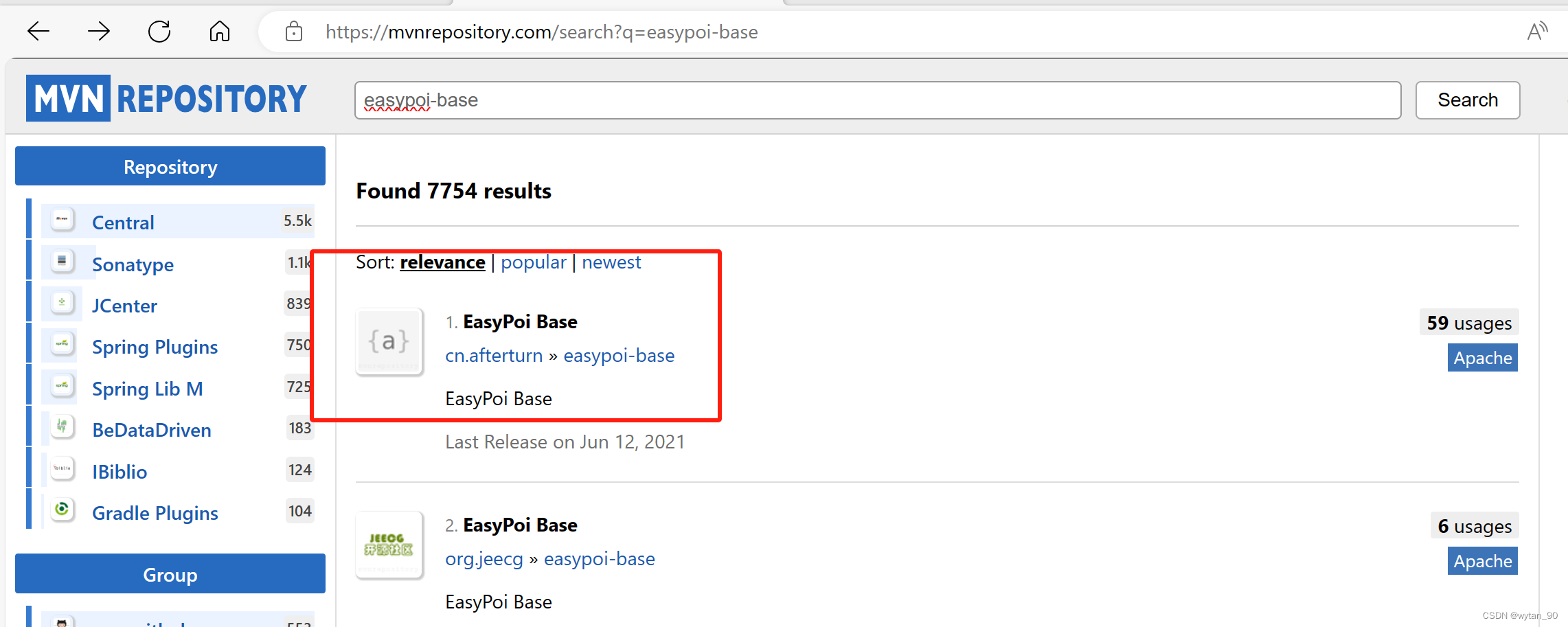The width and height of the screenshot is (1568, 627).
Task: Select the 183 count beside BeDataDriven
Action: pyautogui.click(x=300, y=428)
